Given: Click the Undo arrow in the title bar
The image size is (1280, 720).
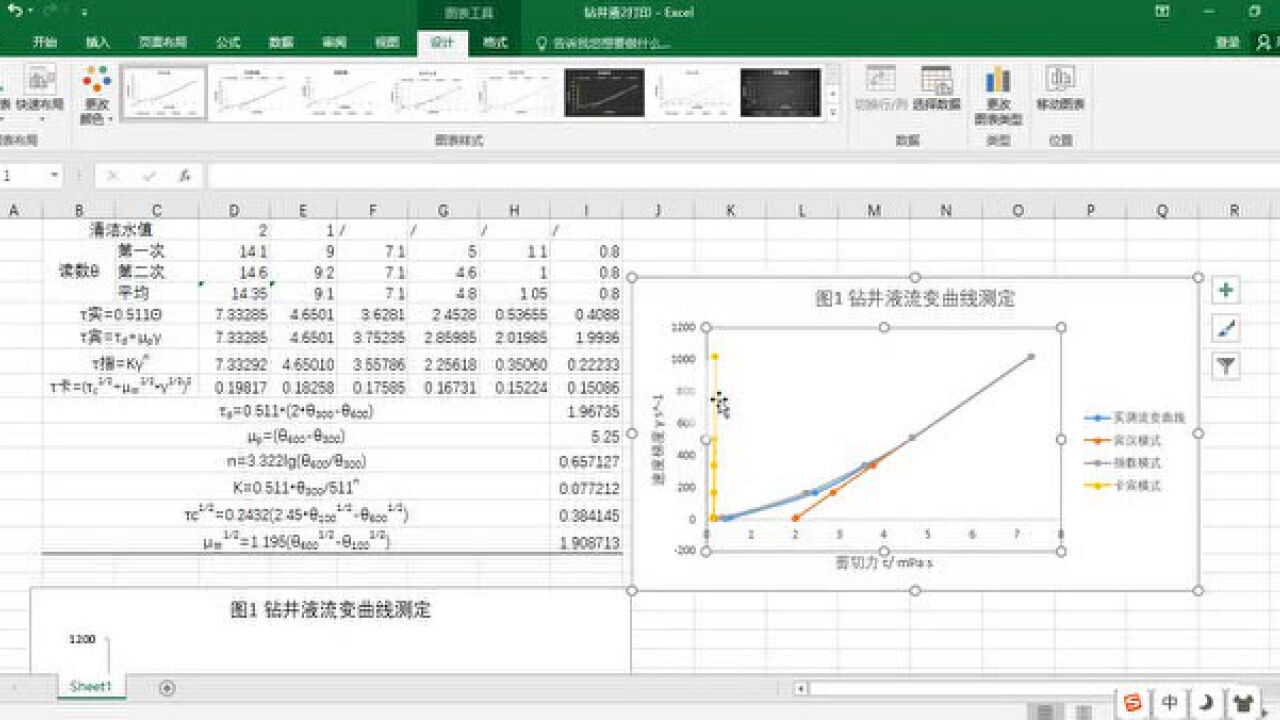Looking at the screenshot, I should tap(13, 11).
